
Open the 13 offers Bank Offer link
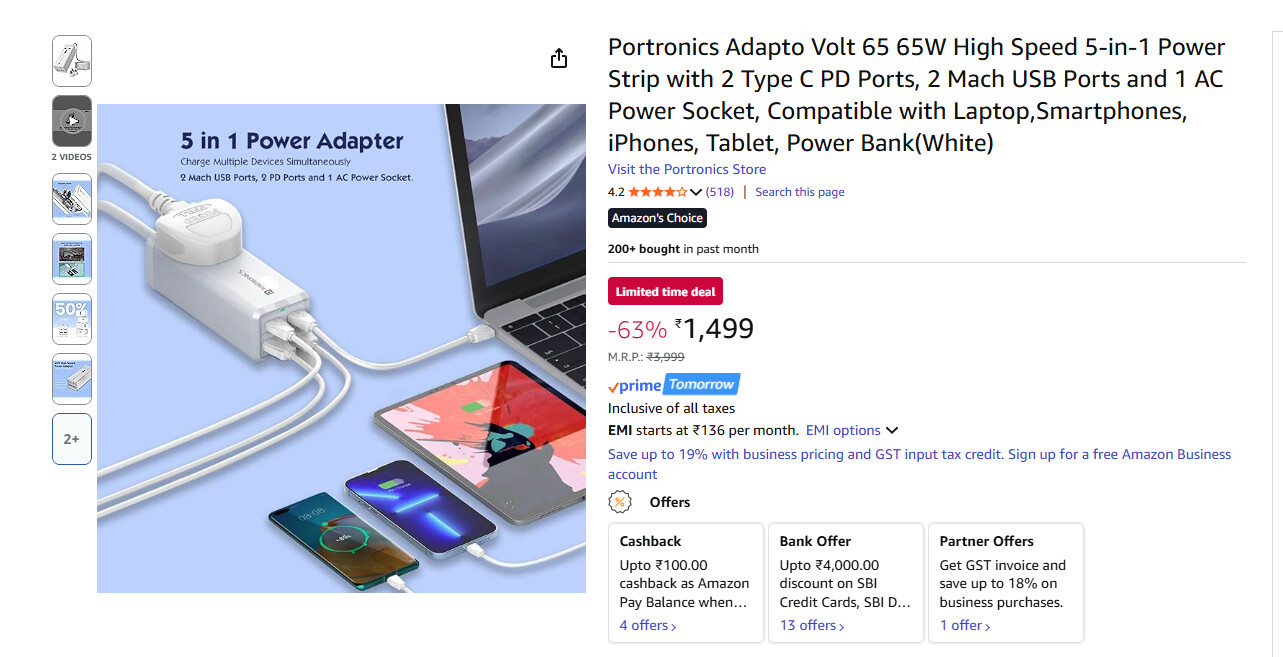[812, 626]
